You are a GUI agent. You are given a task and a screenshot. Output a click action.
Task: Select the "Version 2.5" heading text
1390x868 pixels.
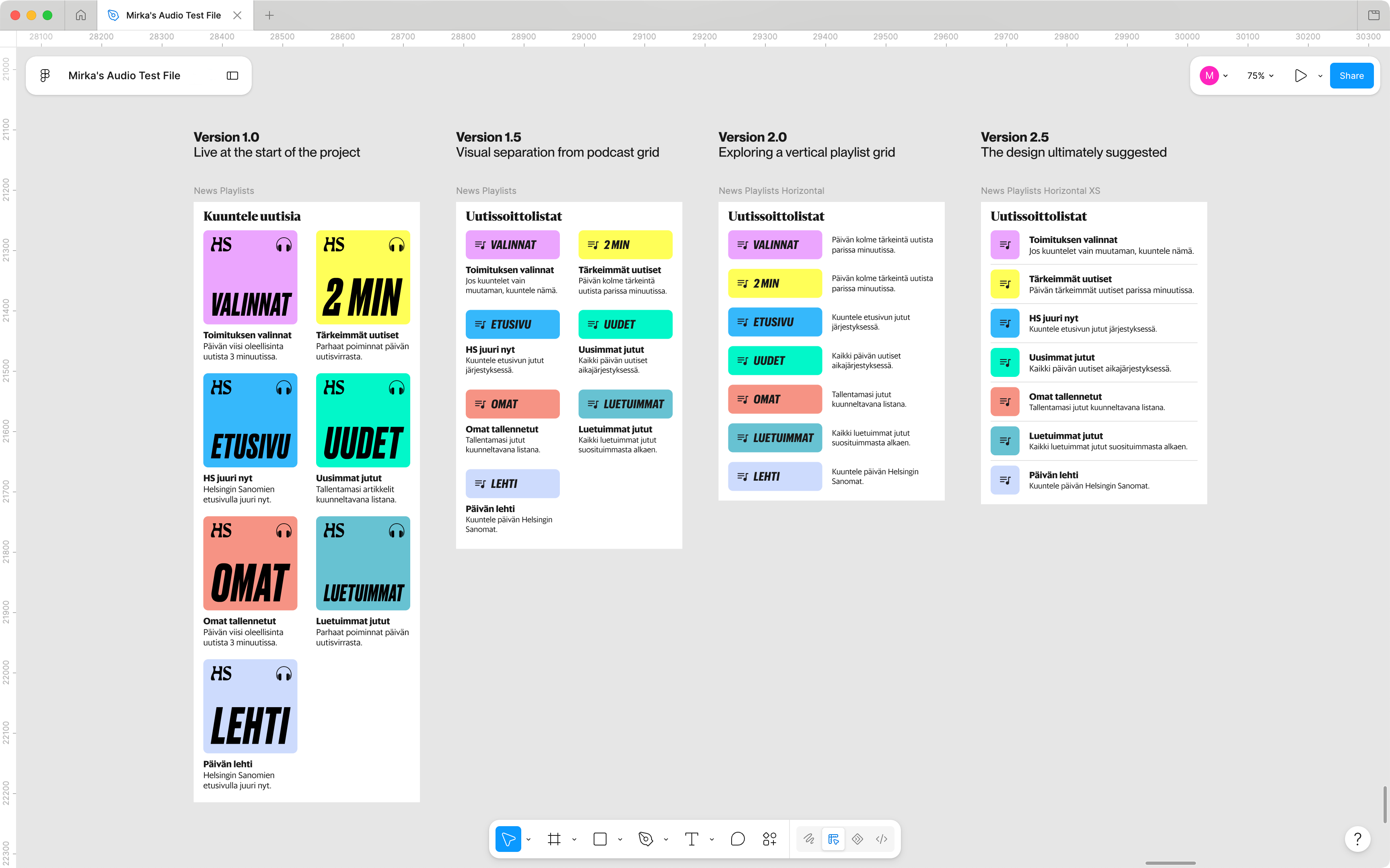click(x=1014, y=137)
